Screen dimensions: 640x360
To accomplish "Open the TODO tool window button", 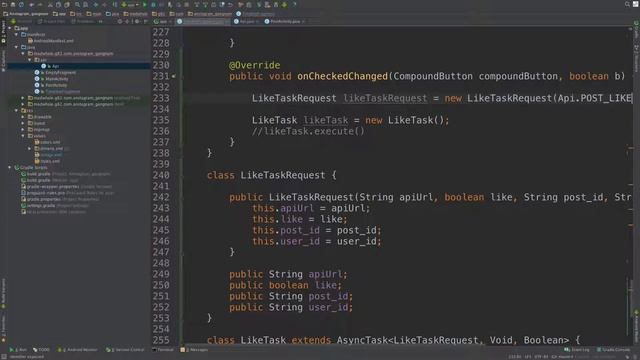I will (x=41, y=350).
